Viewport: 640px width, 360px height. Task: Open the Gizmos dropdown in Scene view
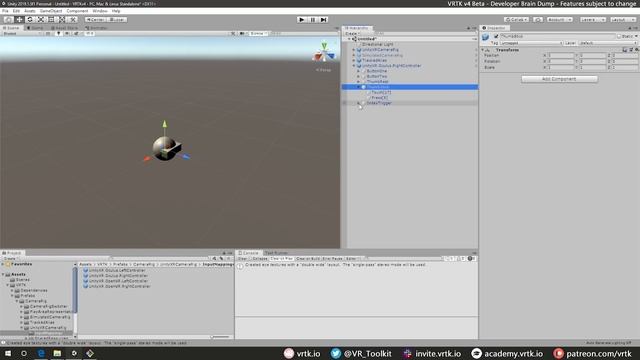[258, 33]
